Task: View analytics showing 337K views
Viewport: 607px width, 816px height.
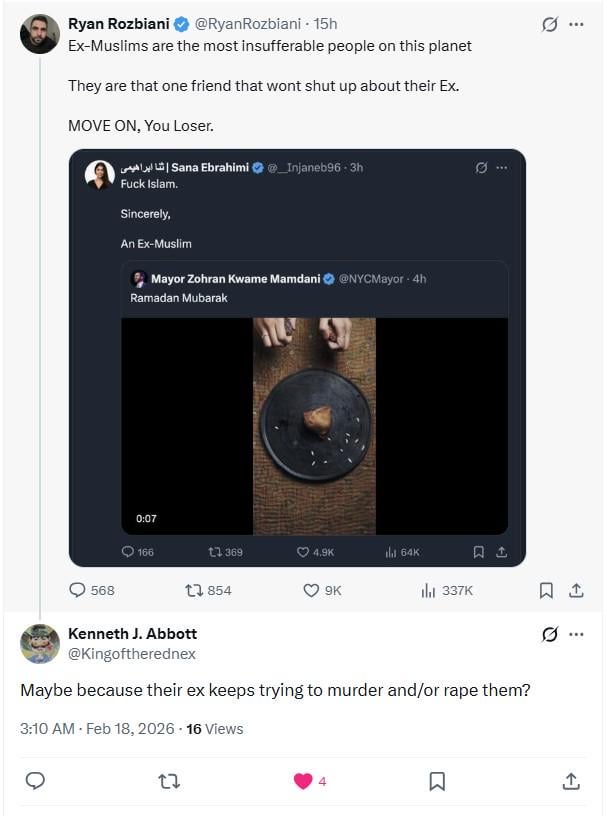Action: pos(429,590)
